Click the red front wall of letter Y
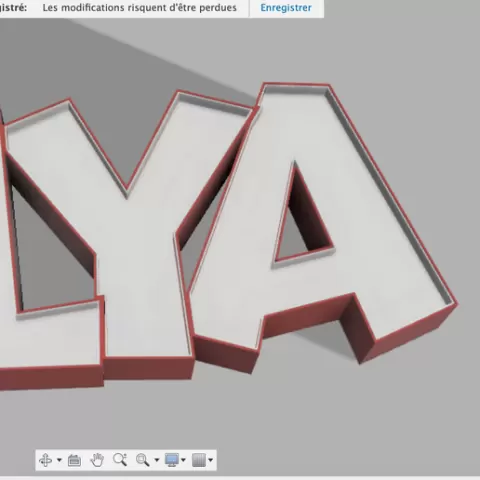Screen dimensions: 480x480 [148, 368]
